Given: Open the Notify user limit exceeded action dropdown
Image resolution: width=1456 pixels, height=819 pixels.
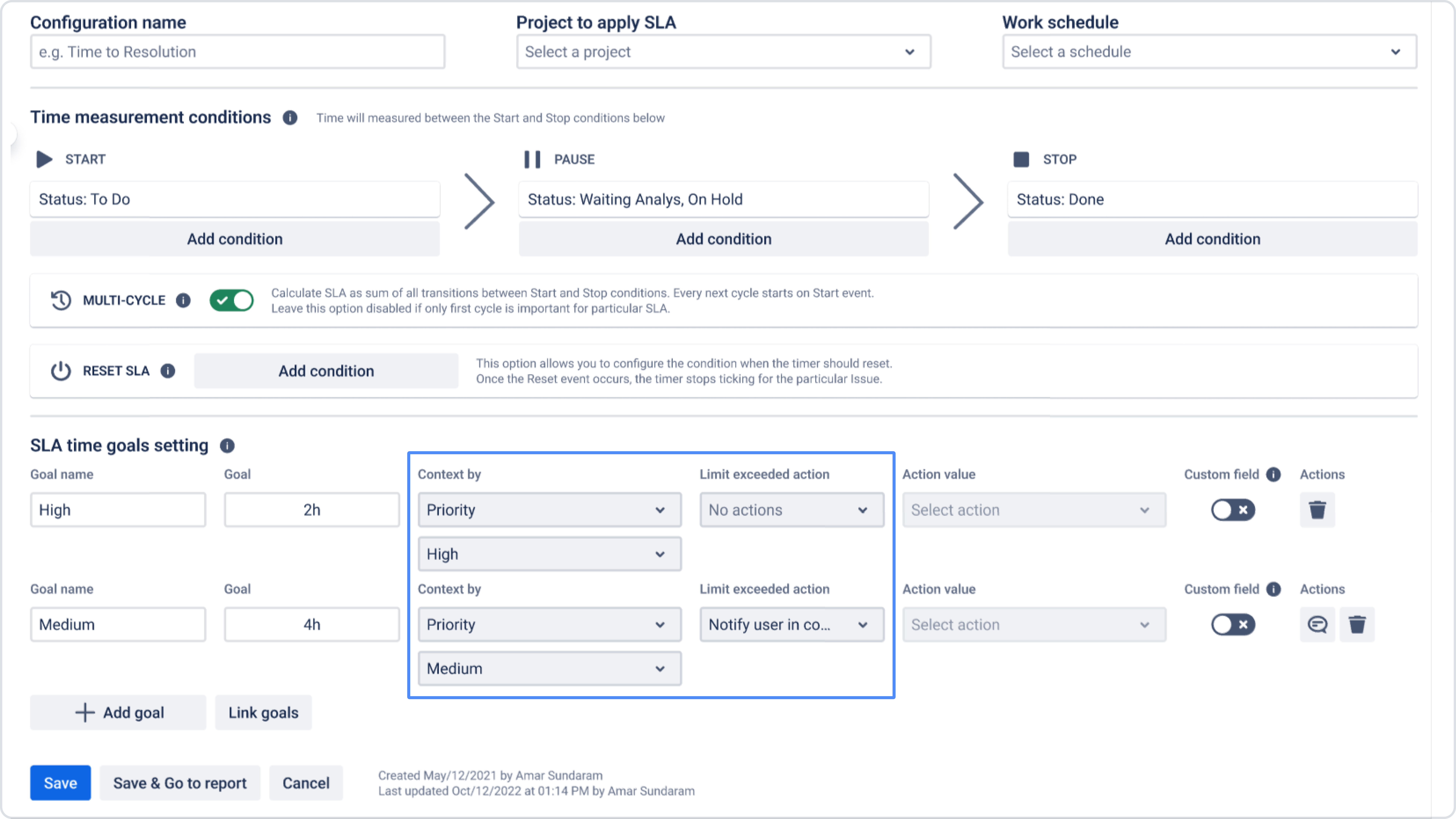Looking at the screenshot, I should pyautogui.click(x=791, y=624).
